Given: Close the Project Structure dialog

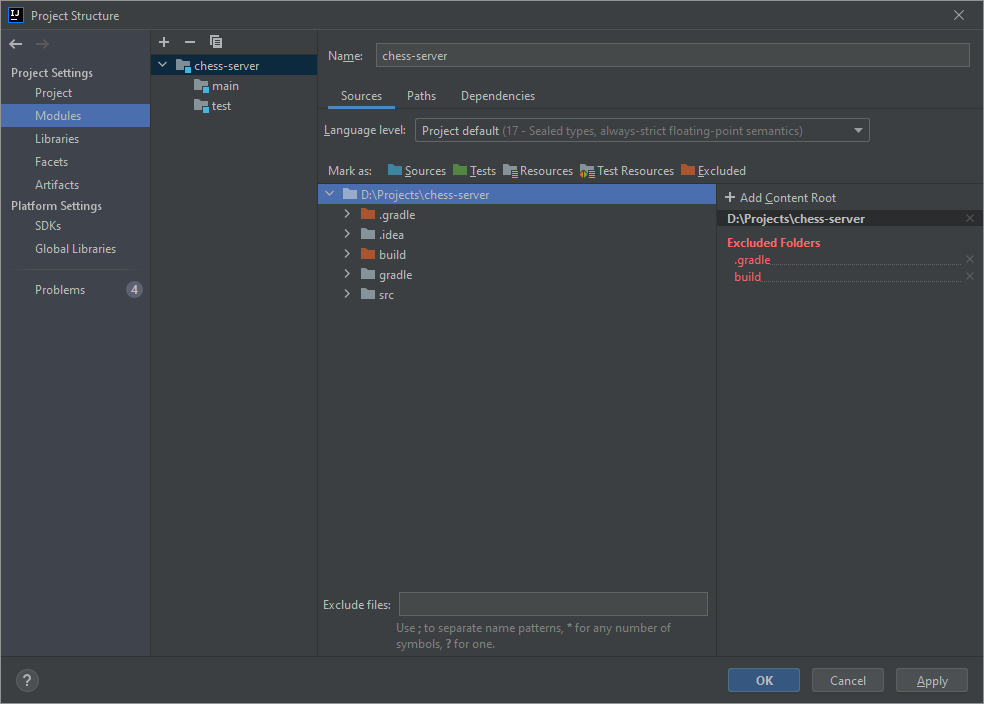Looking at the screenshot, I should tap(959, 15).
